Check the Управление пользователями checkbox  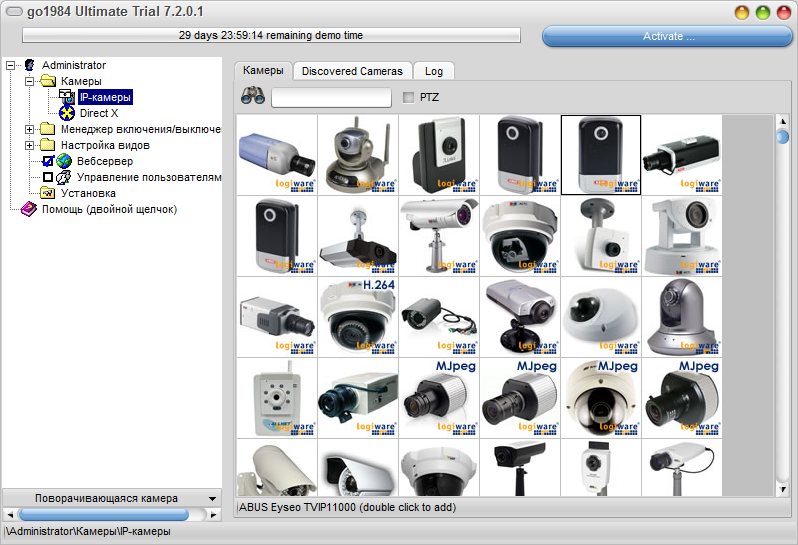pyautogui.click(x=48, y=177)
